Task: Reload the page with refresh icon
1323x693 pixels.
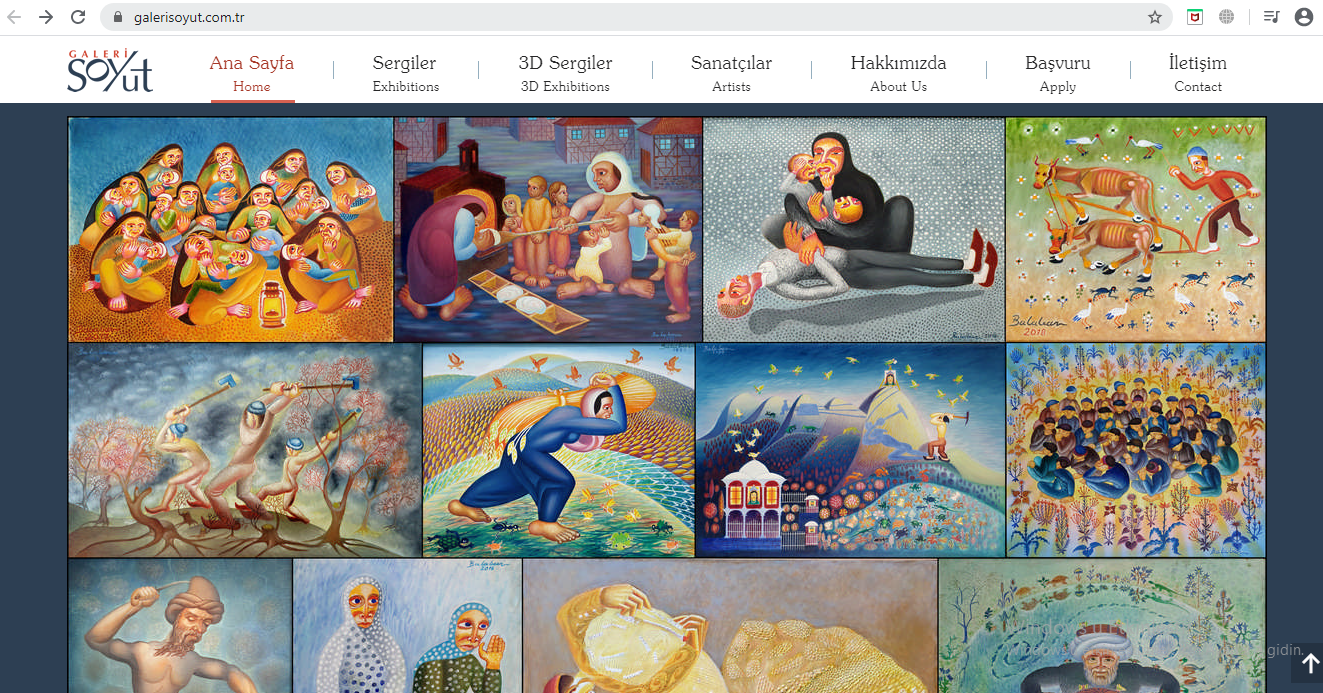Action: tap(78, 17)
